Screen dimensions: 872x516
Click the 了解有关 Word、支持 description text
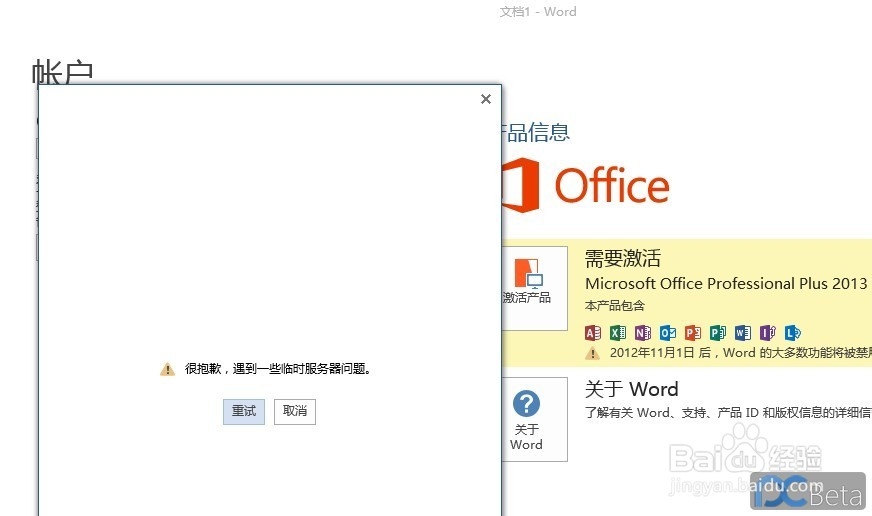728,413
